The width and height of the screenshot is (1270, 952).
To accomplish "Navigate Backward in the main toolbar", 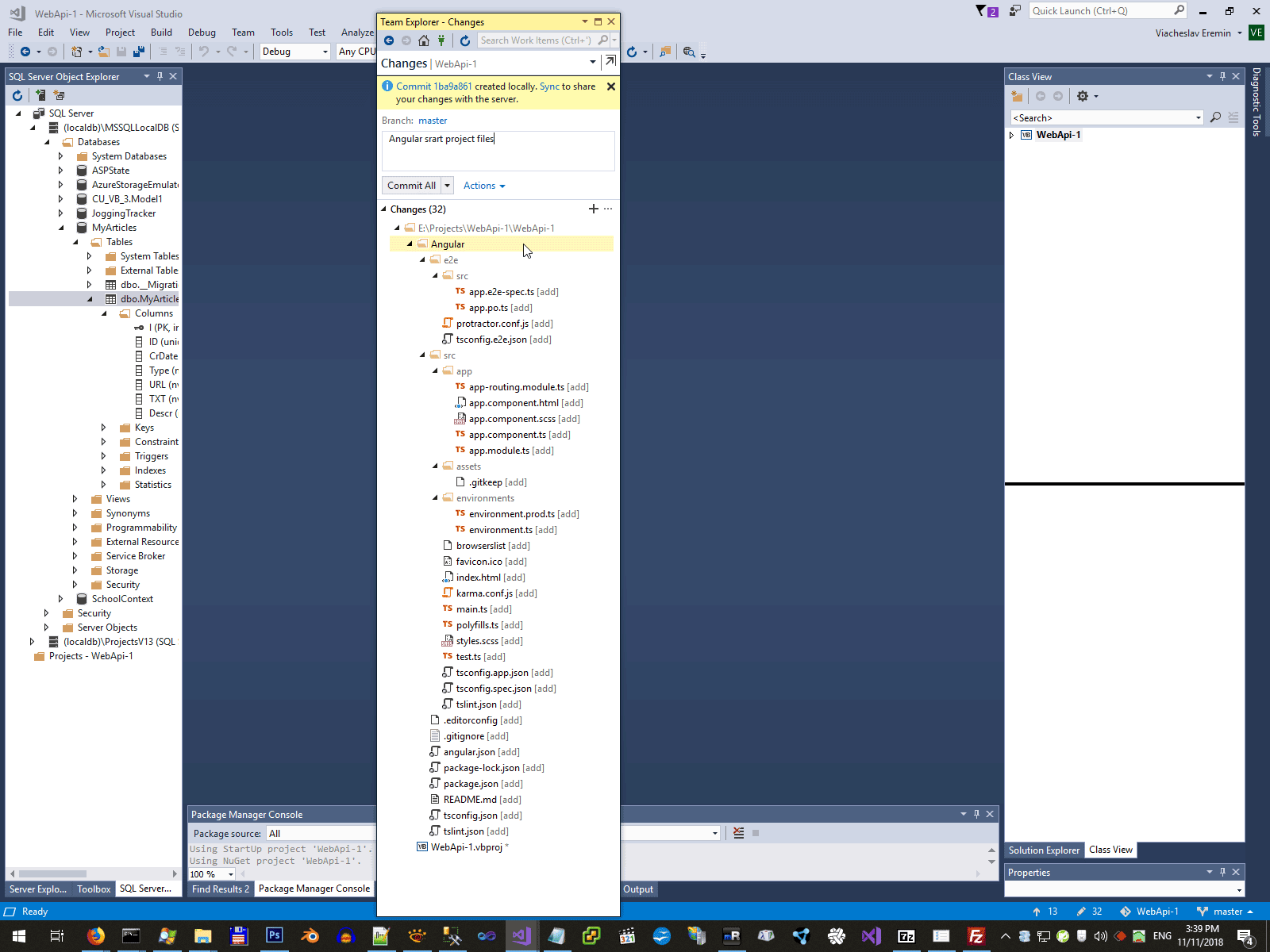I will 25,52.
